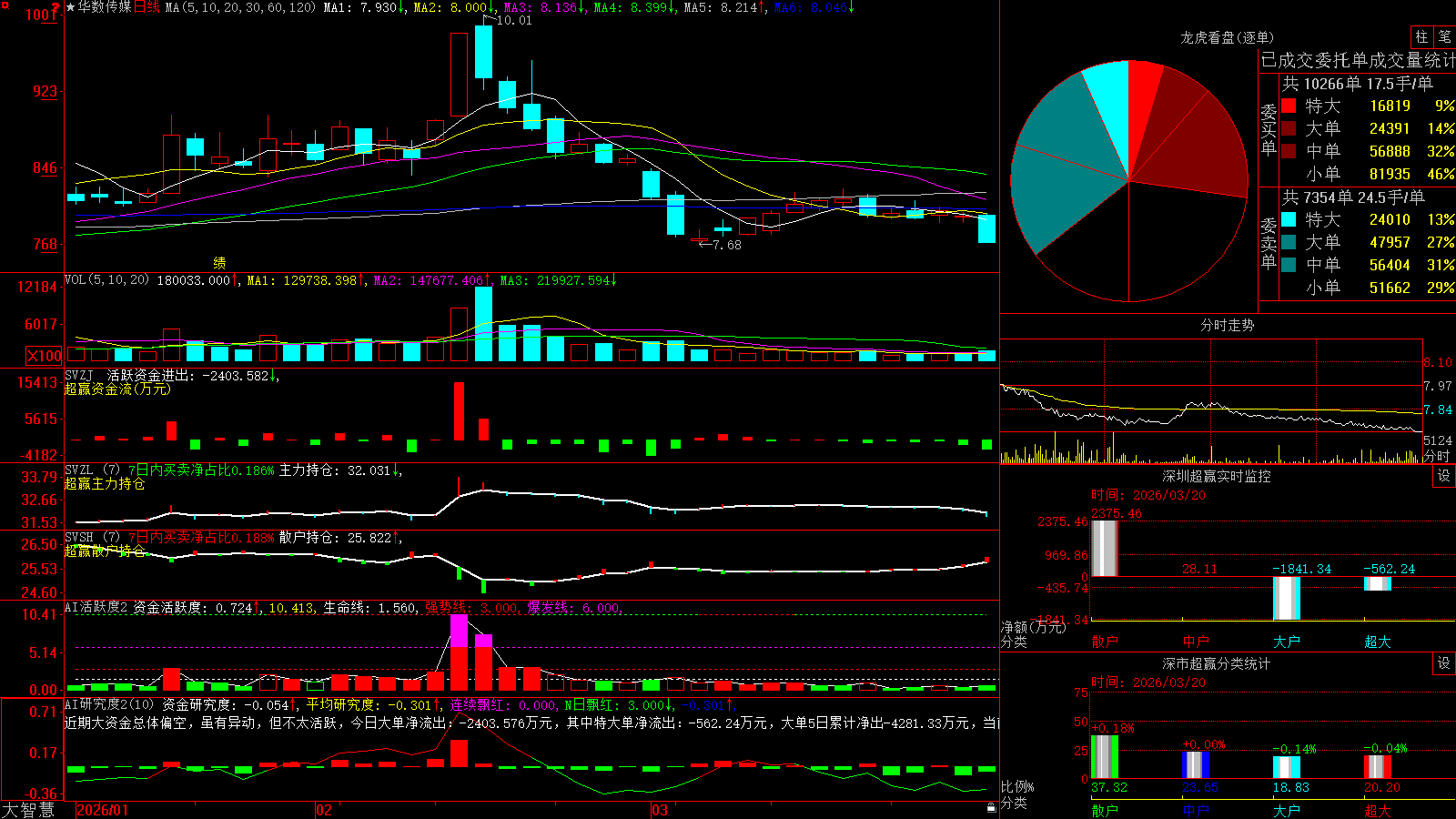Screen dimensions: 1456x819
Task: Click the red 特大 buy order legend swatch
Action: coord(1289,106)
